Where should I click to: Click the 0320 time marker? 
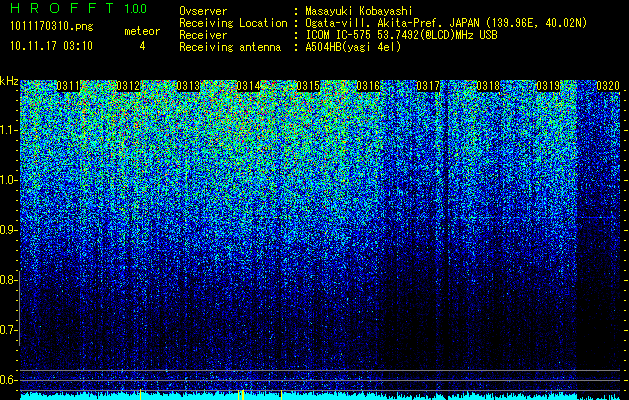point(608,86)
